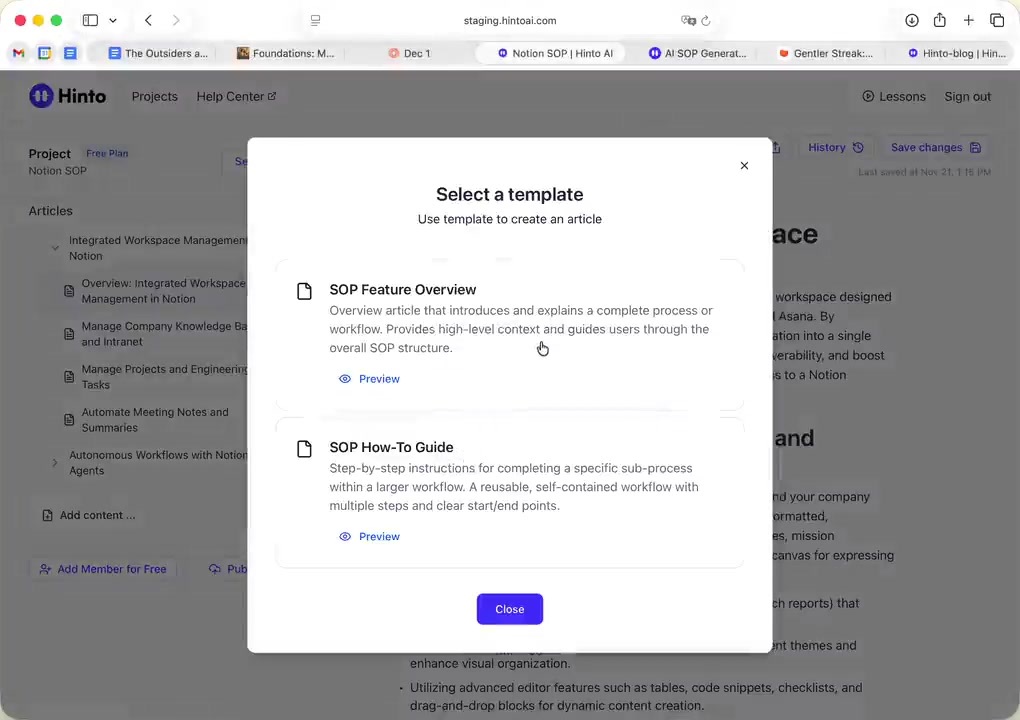Open the pinned Gmail tab icon
The image size is (1020, 720).
(18, 53)
